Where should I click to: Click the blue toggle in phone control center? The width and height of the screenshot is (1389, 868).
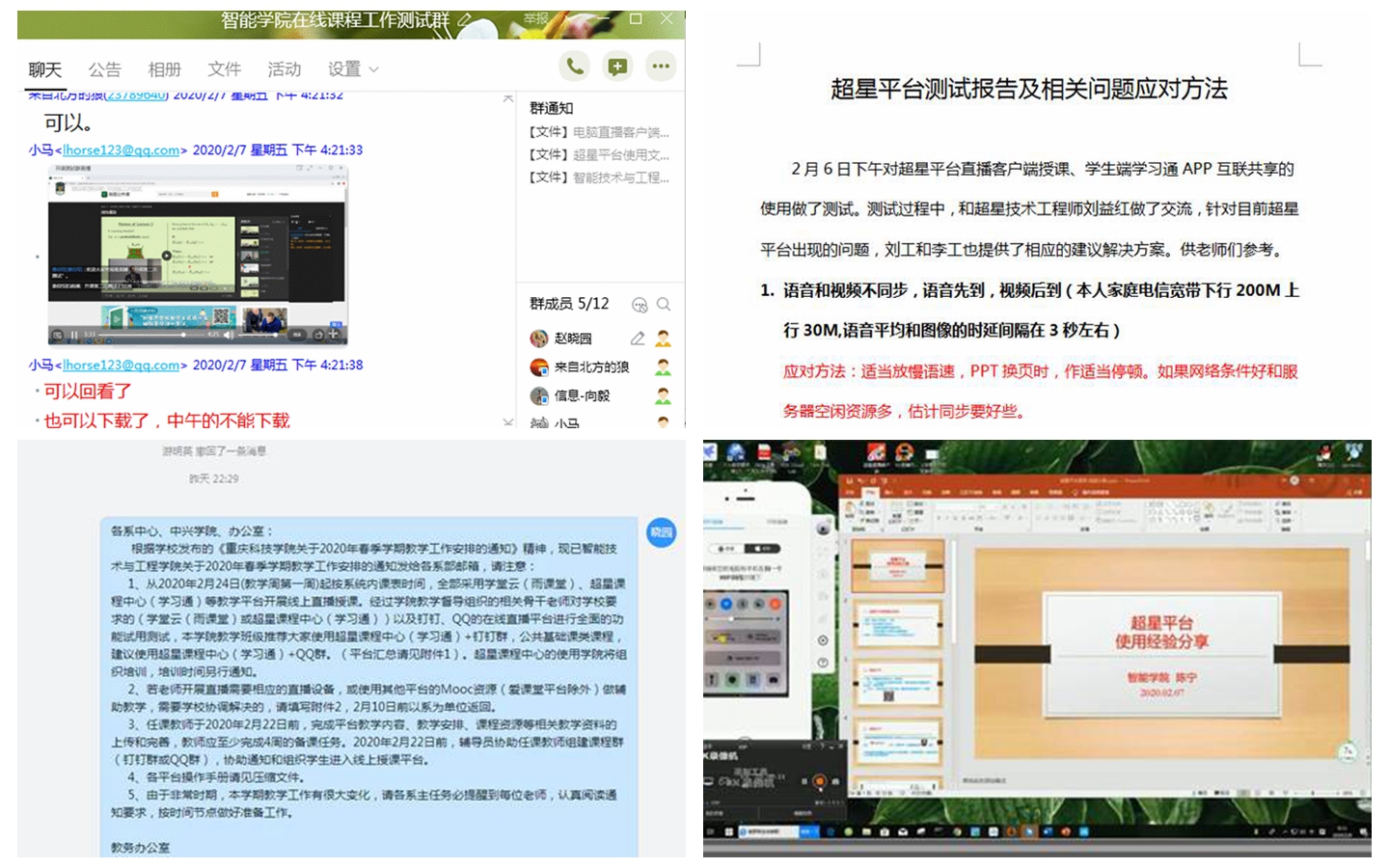pyautogui.click(x=725, y=604)
